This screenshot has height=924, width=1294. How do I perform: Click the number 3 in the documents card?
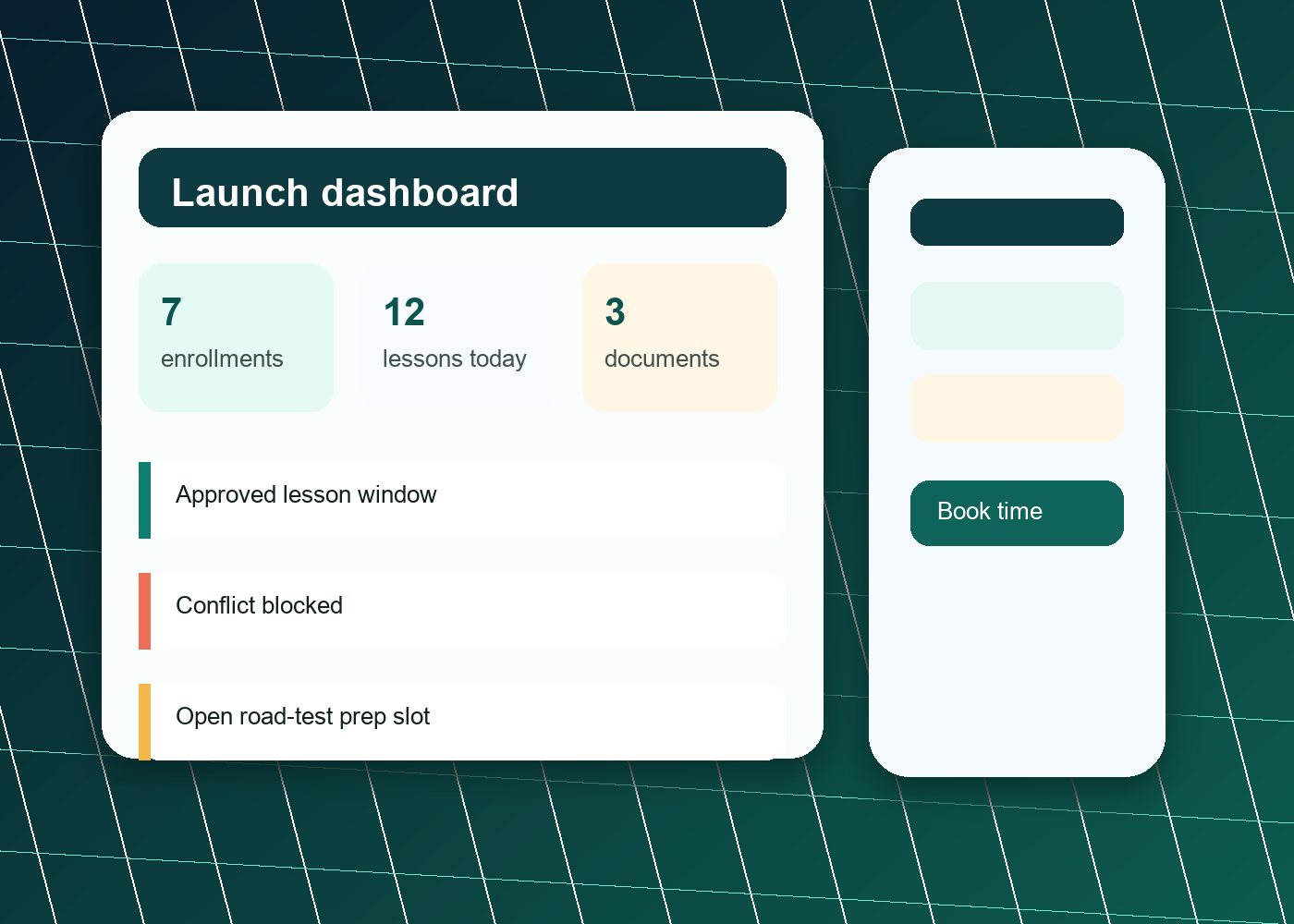coord(615,312)
